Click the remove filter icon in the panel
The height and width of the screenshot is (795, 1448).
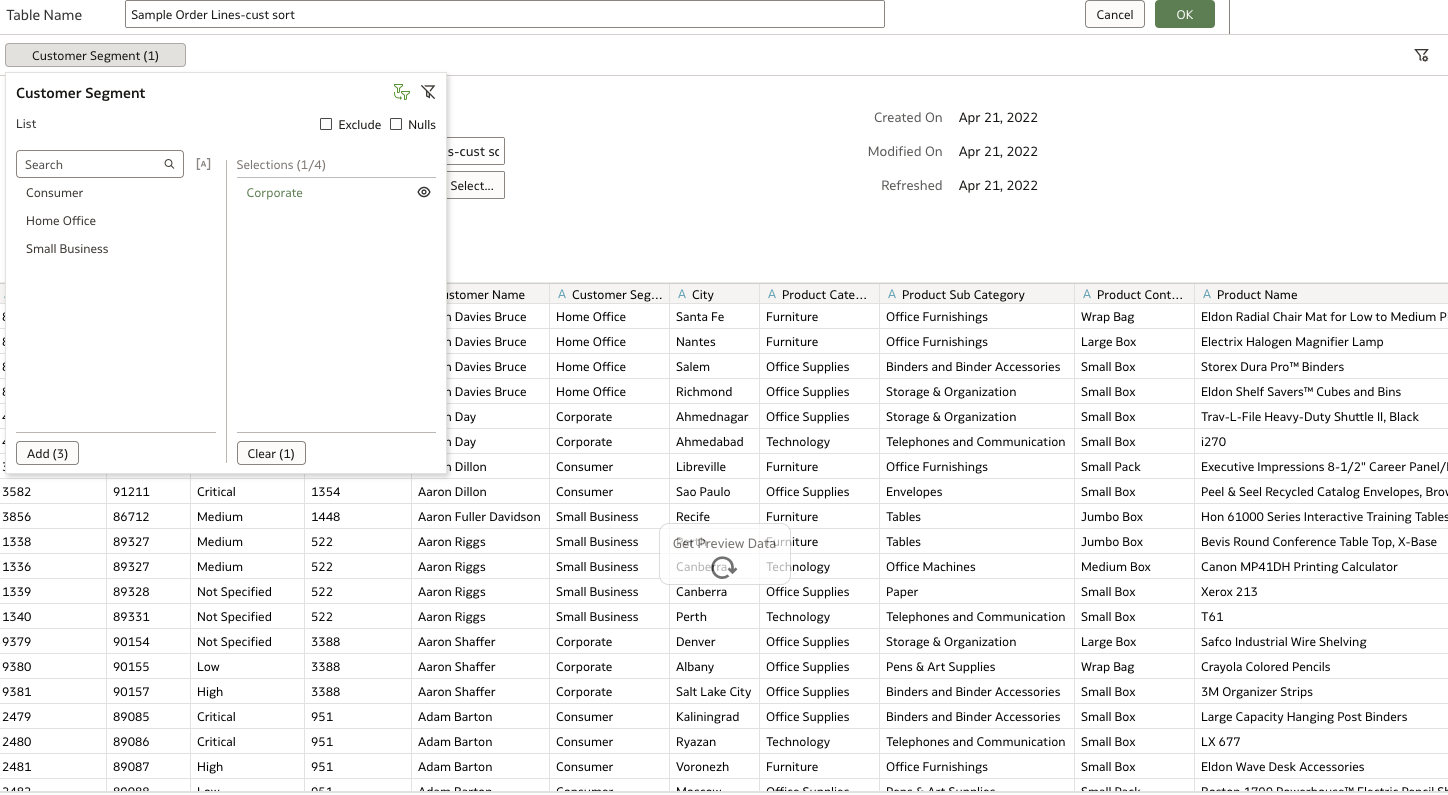click(x=429, y=91)
